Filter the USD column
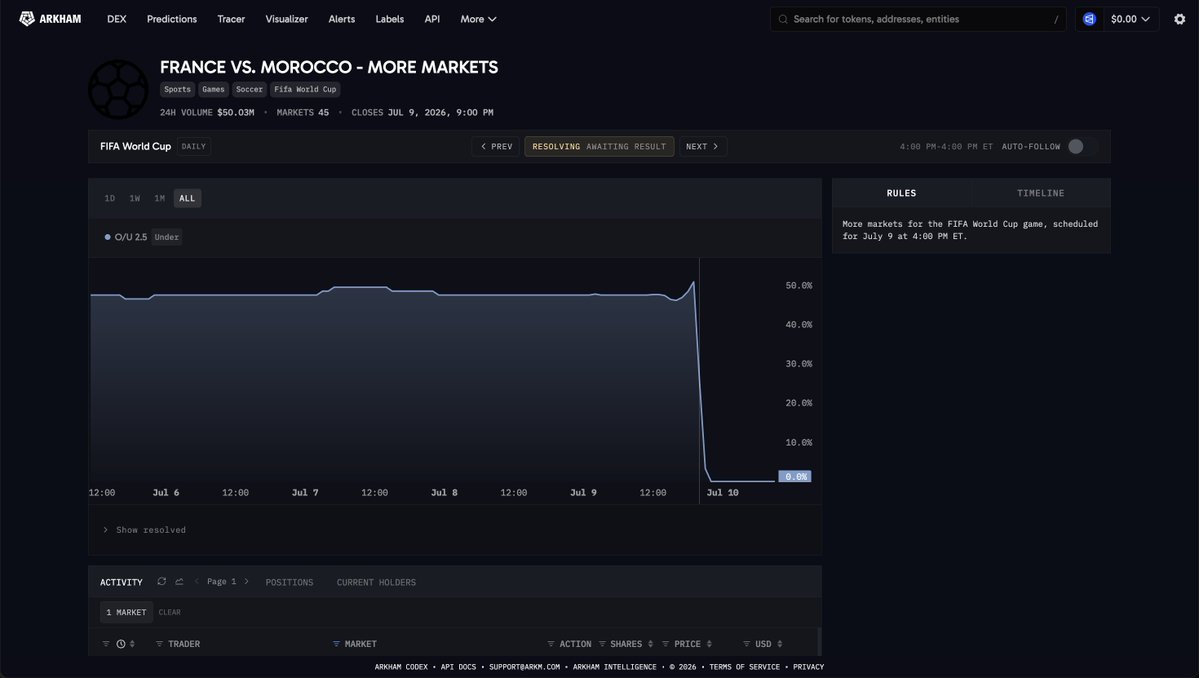 [746, 644]
